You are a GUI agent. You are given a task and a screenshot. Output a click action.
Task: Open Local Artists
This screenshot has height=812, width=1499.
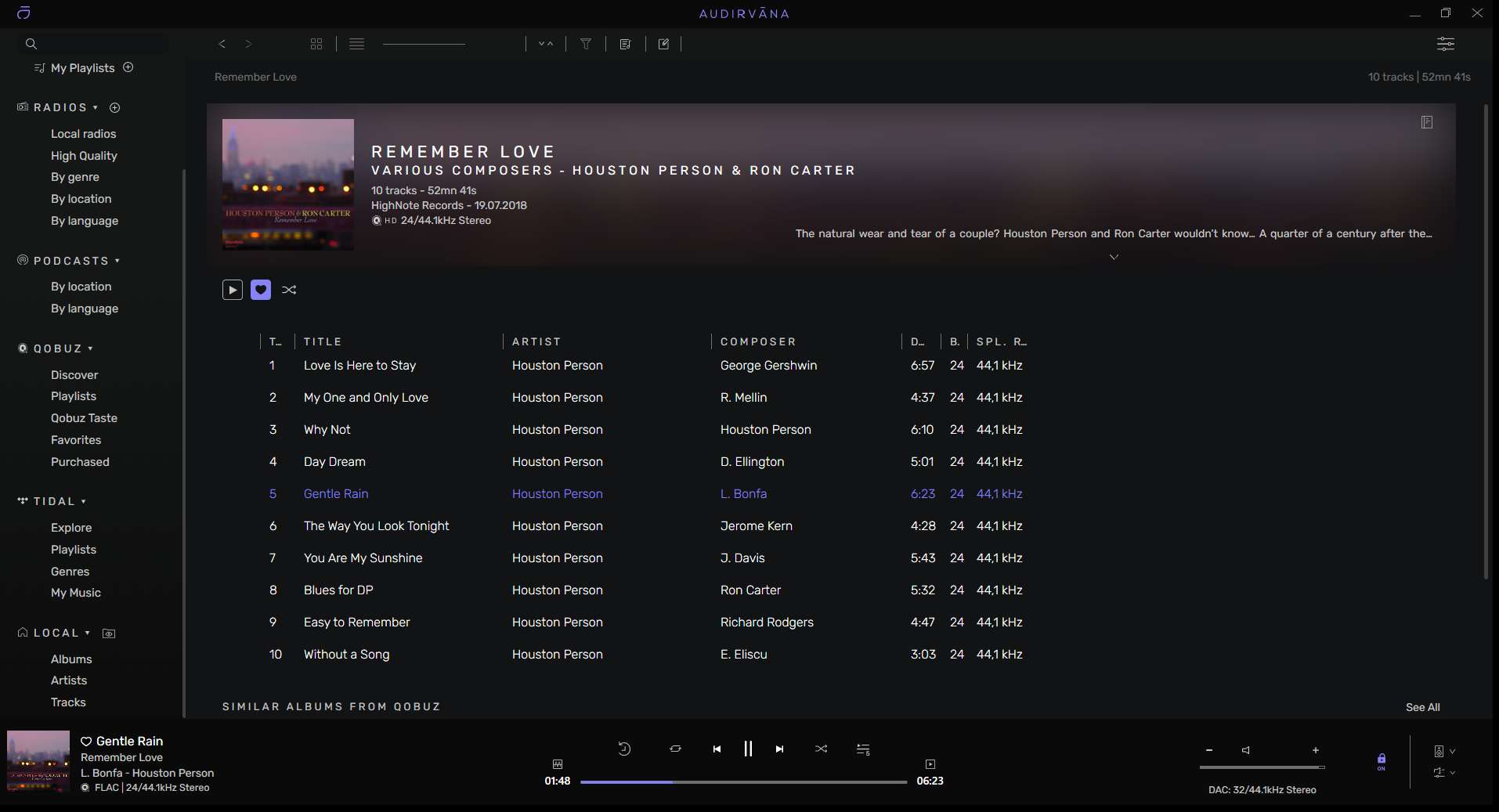(x=69, y=680)
